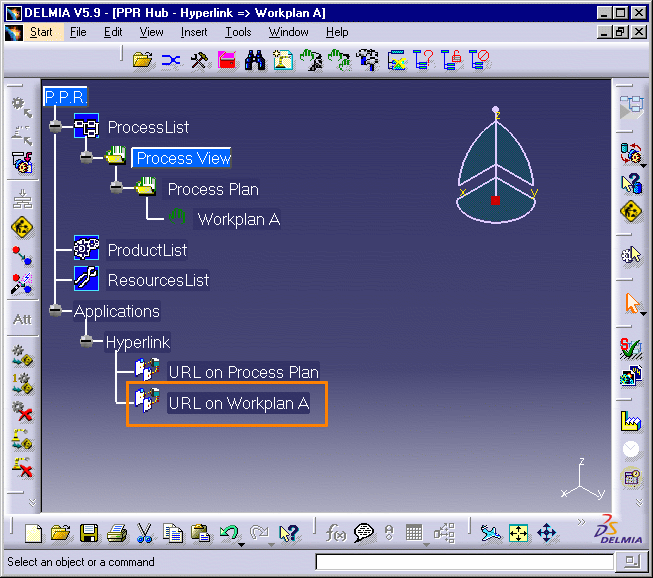Image resolution: width=653 pixels, height=578 pixels.
Task: Collapse the ProcessList tree node
Action: [x=55, y=127]
